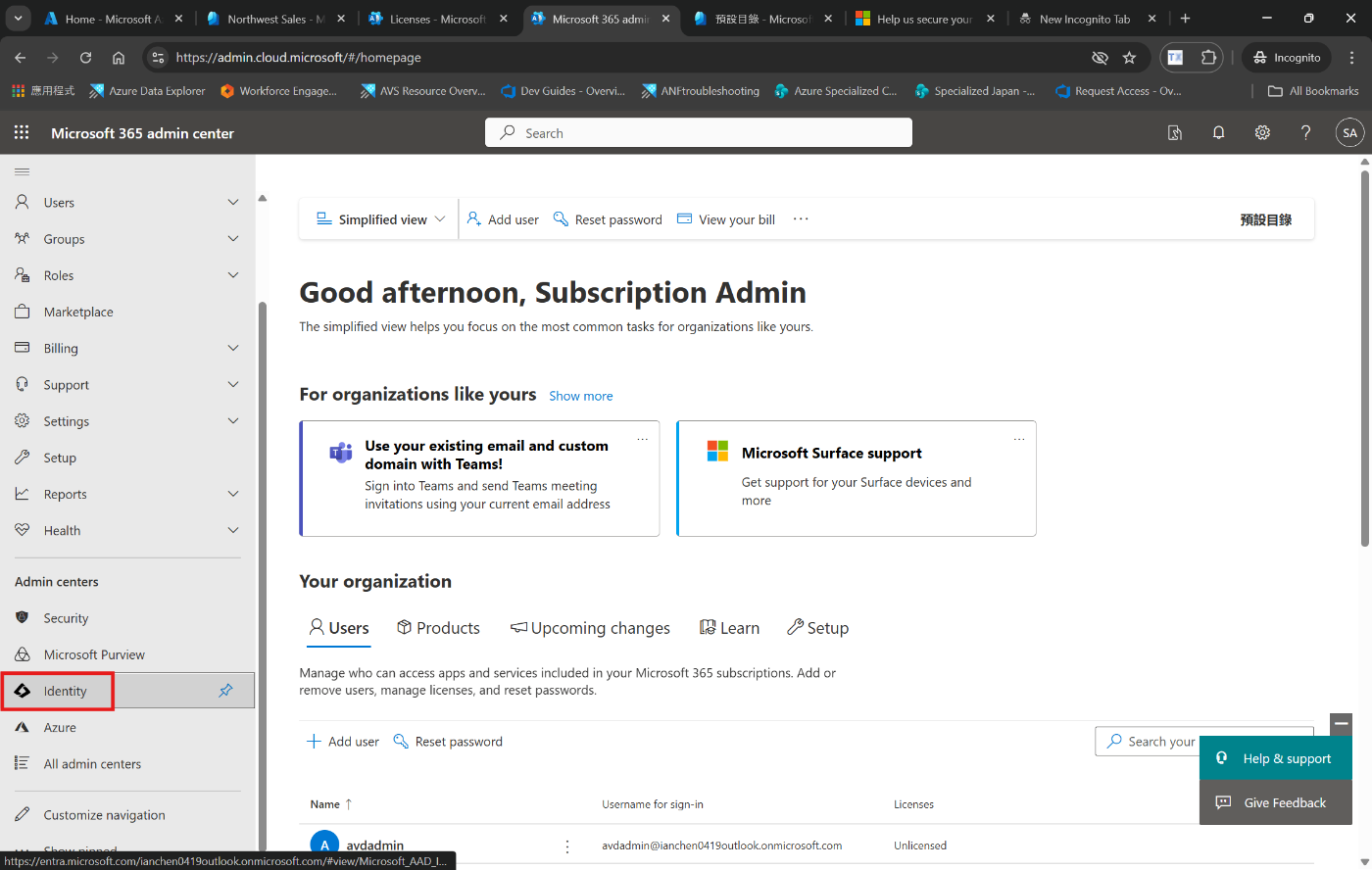Open All Bookmarks folder
The width and height of the screenshot is (1372, 870).
pyautogui.click(x=1313, y=91)
